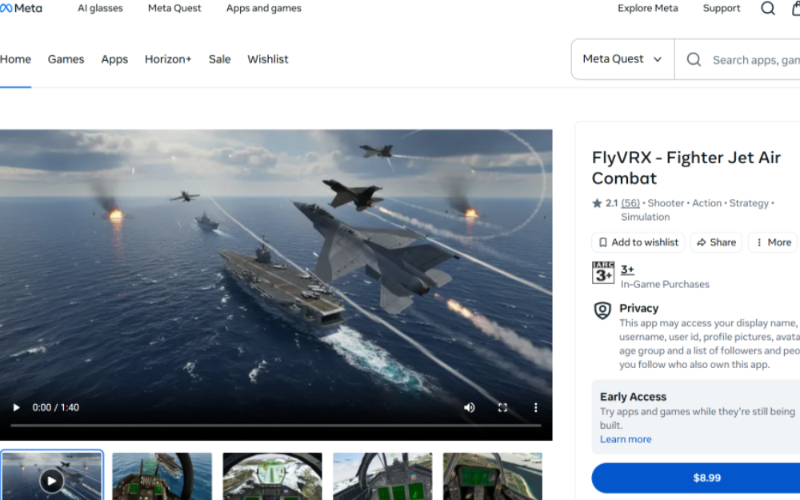
Task: Open the Home tab
Action: click(x=15, y=59)
